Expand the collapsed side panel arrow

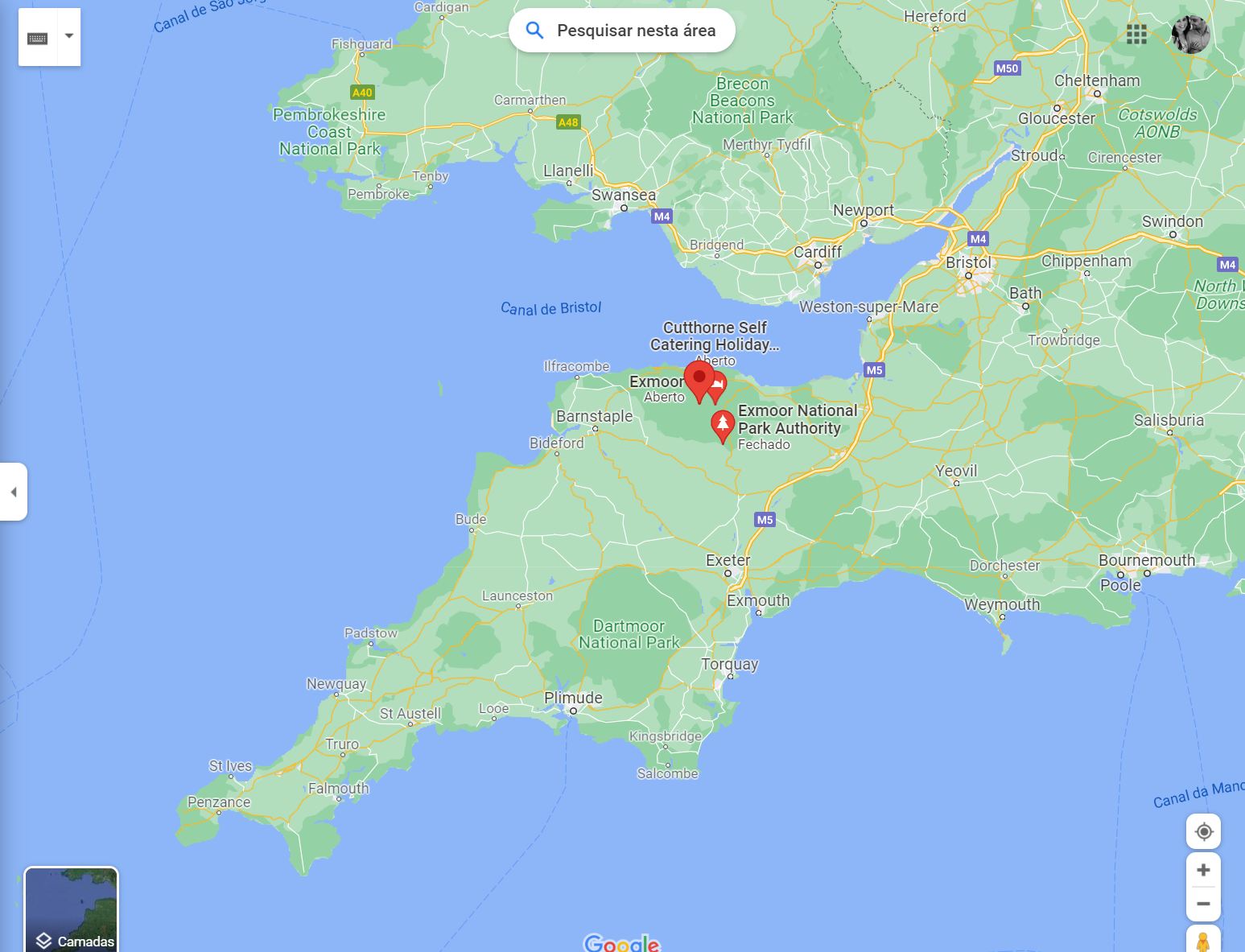14,492
